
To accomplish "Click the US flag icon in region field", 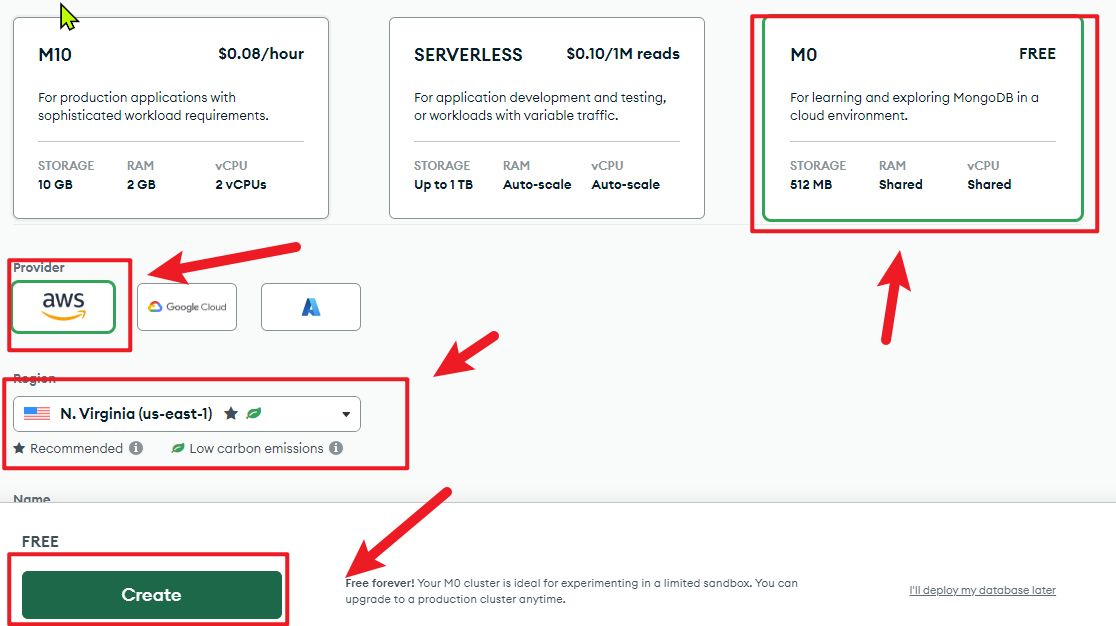I will point(37,413).
